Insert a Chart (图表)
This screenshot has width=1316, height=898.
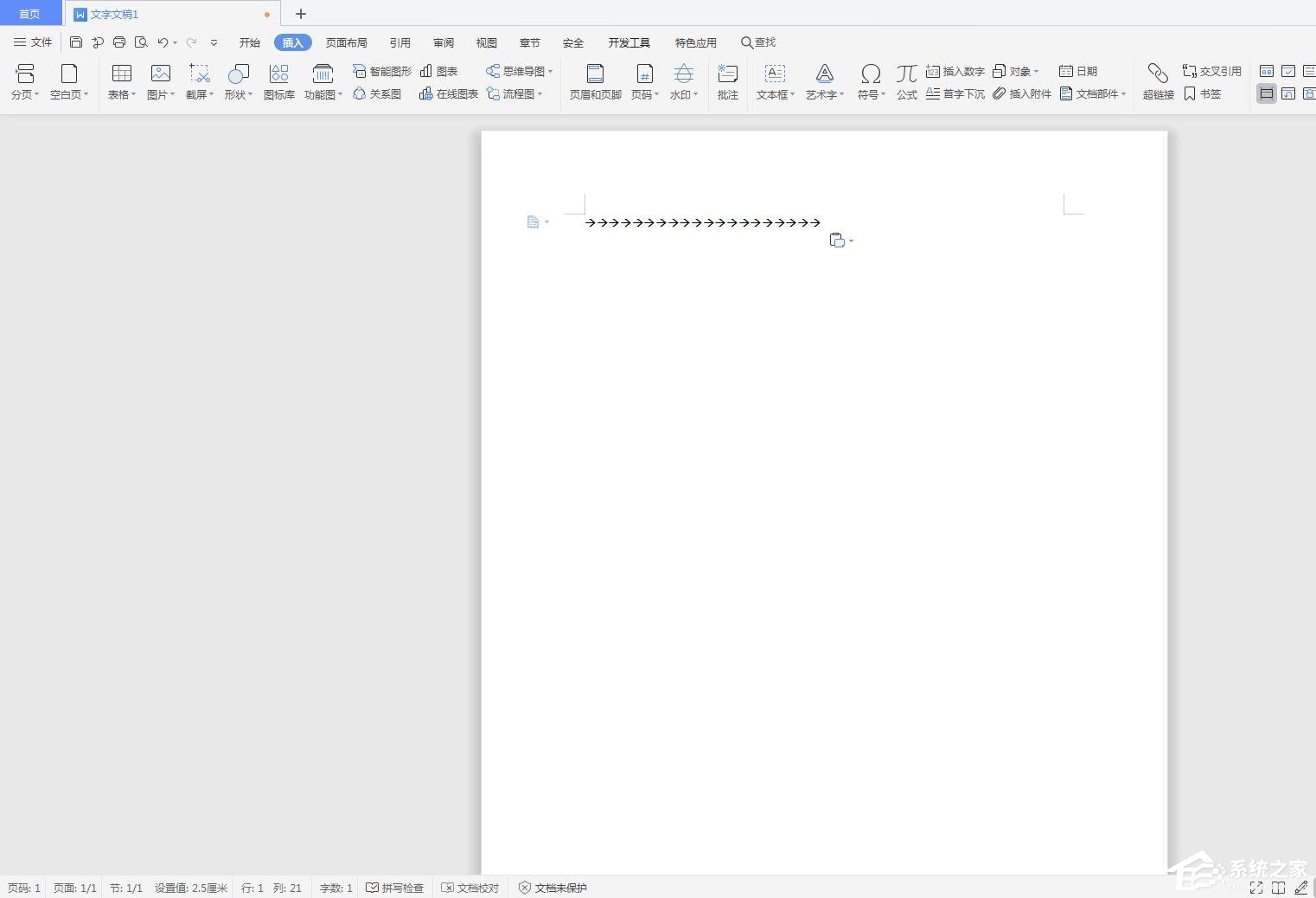point(438,71)
